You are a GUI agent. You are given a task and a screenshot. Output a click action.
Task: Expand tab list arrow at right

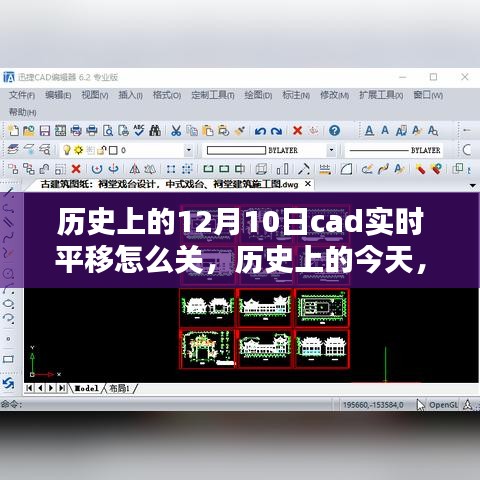point(472,185)
